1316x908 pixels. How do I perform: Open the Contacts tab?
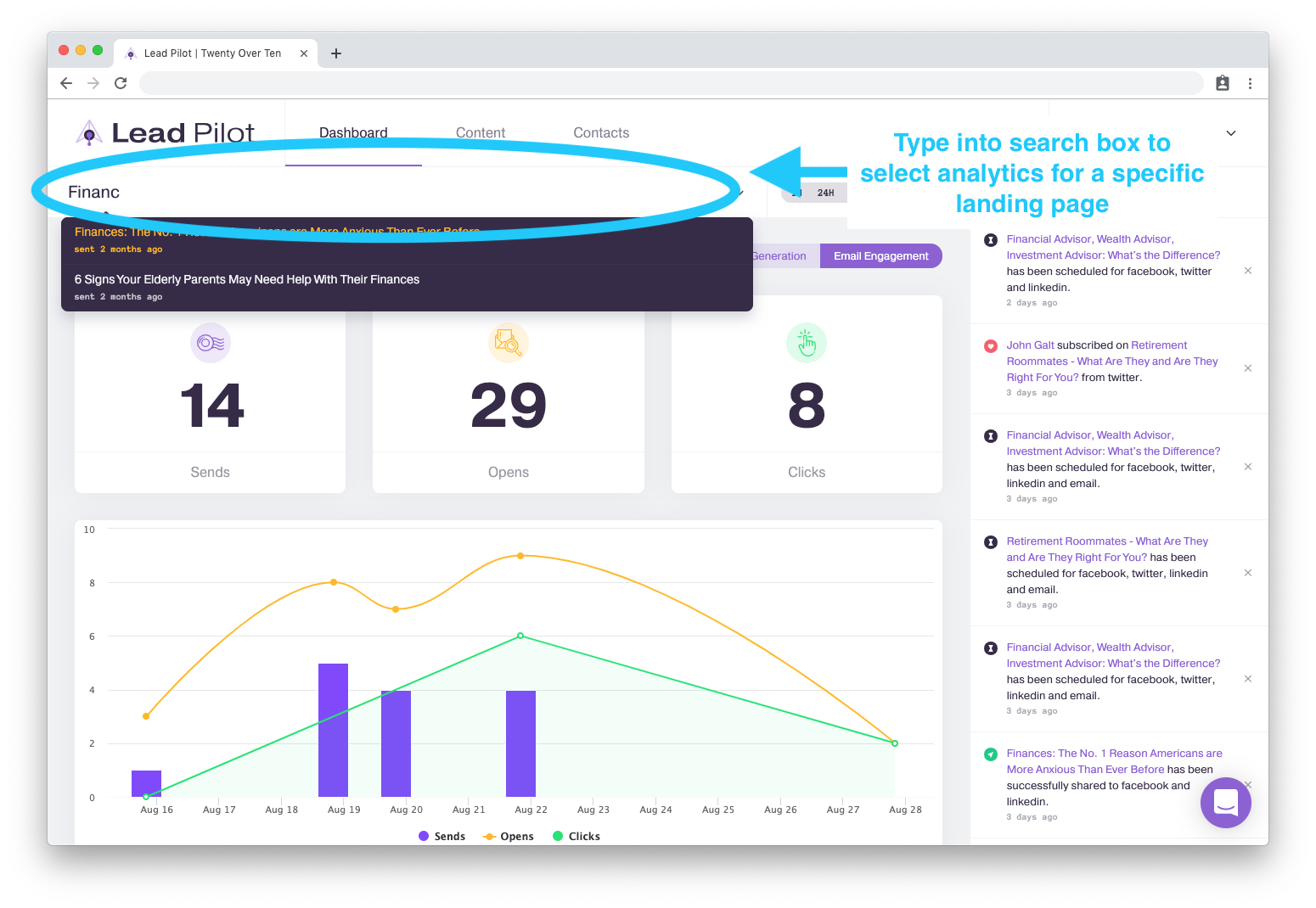[x=601, y=133]
